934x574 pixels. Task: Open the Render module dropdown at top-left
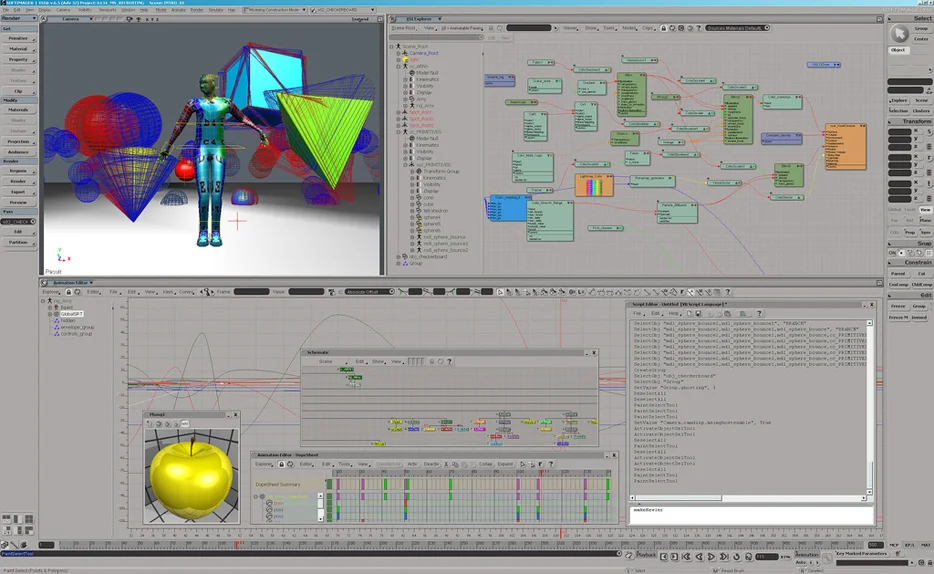click(x=19, y=18)
